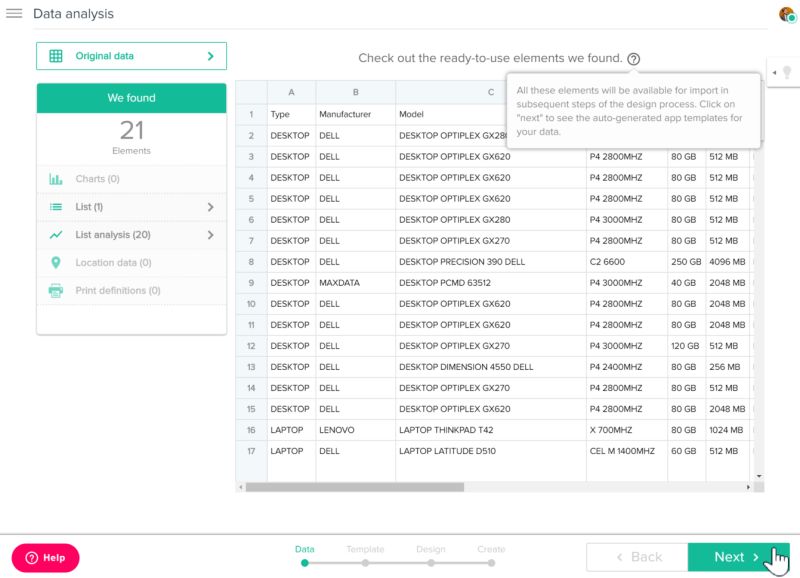Image resolution: width=800 pixels, height=578 pixels.
Task: Click the Next button
Action: (734, 556)
